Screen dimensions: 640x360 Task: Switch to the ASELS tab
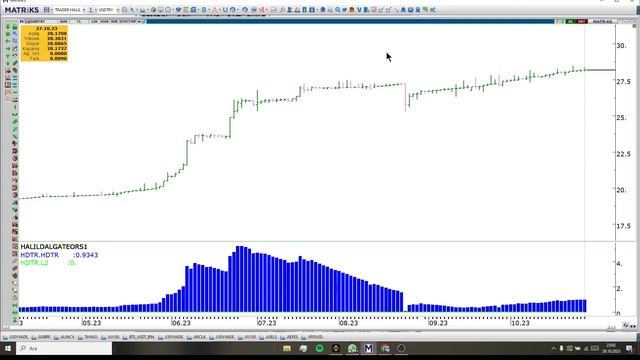(268, 337)
